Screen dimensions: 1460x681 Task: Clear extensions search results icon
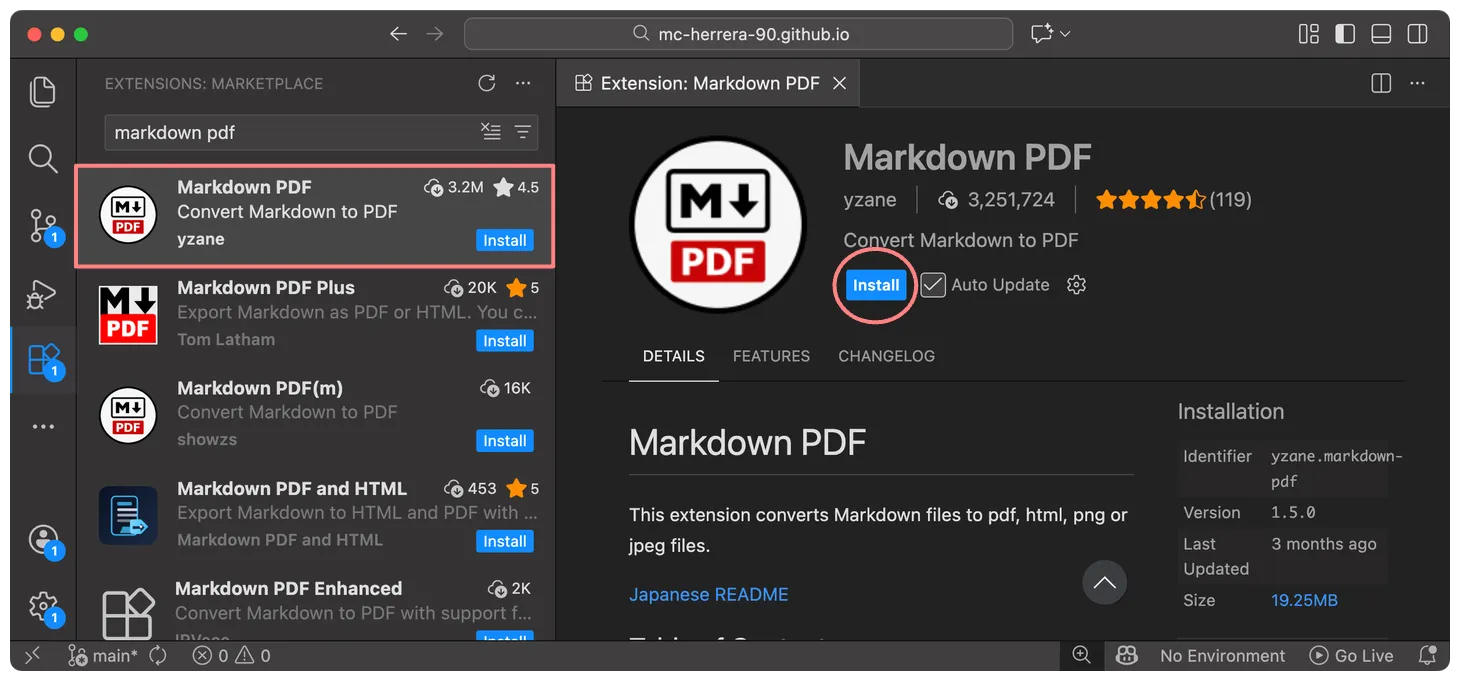[x=490, y=132]
